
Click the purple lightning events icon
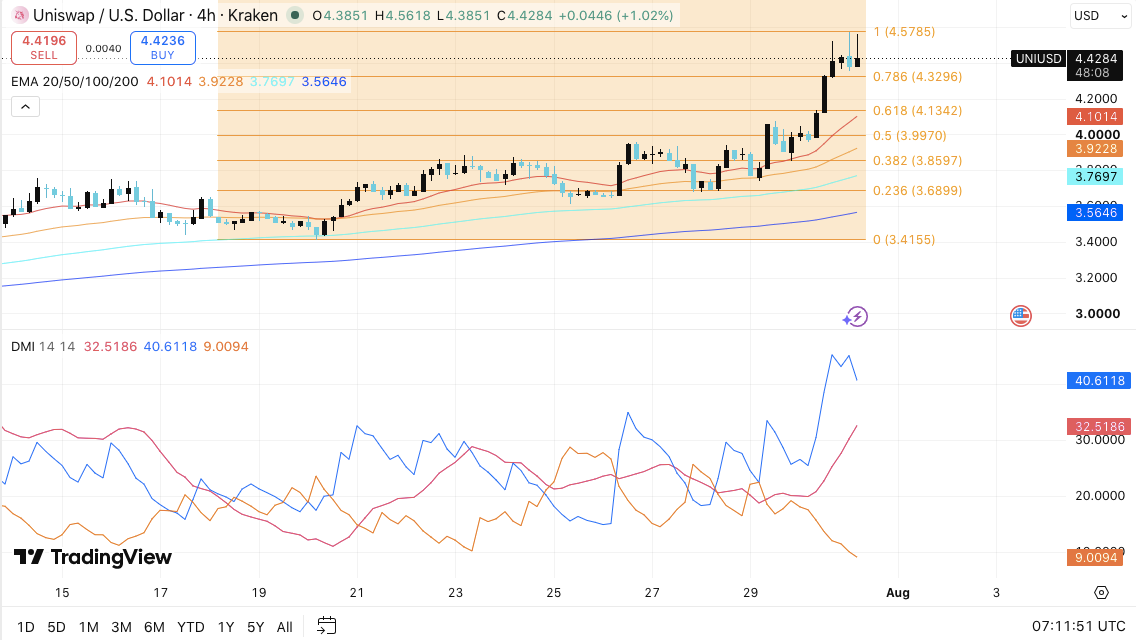856,317
